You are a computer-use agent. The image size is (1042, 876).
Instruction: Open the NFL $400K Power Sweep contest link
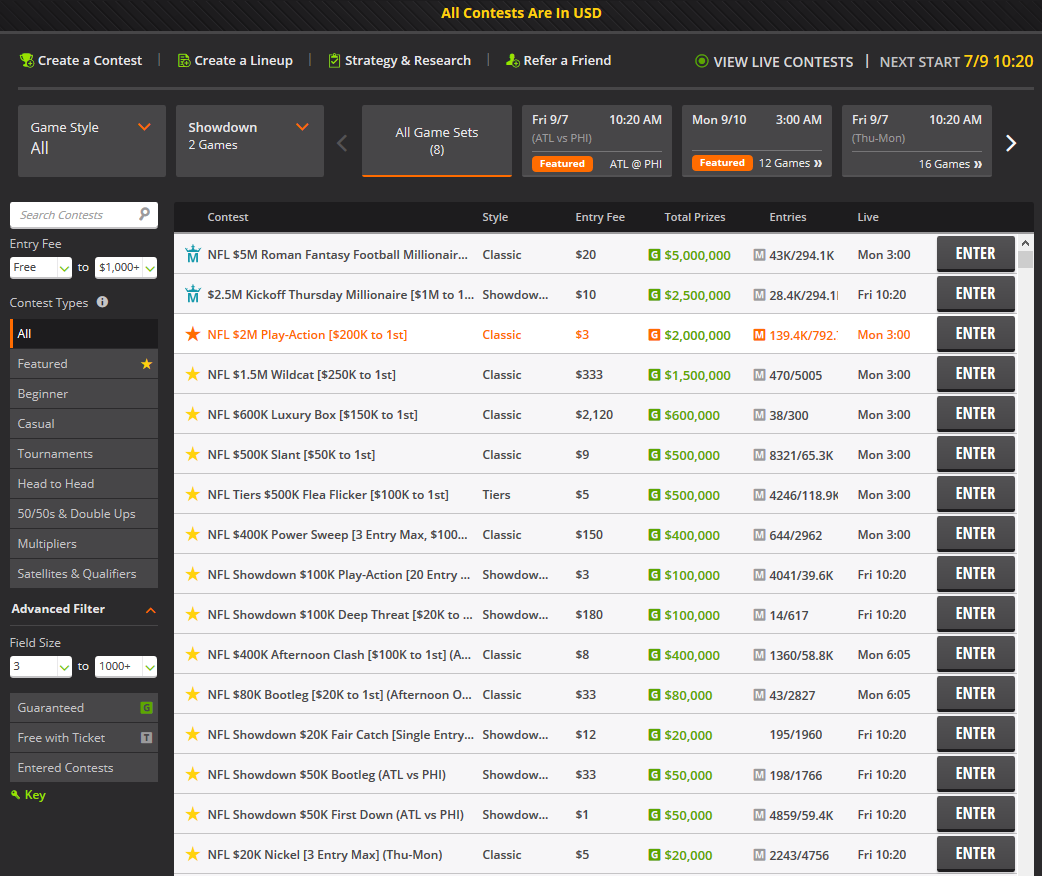[x=337, y=534]
